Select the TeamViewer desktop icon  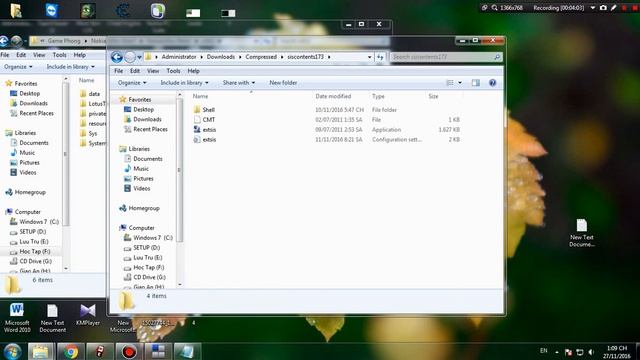coord(51,11)
